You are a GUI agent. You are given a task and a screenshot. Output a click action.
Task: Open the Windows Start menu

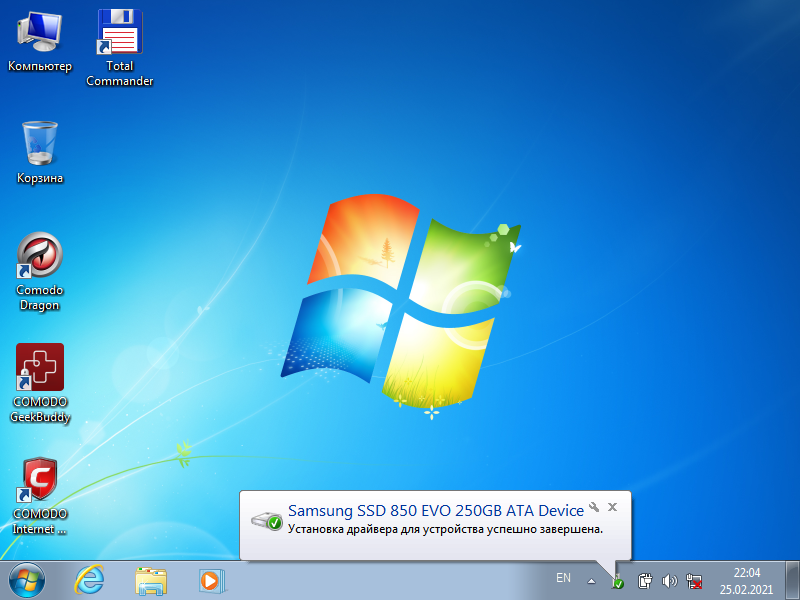click(27, 581)
